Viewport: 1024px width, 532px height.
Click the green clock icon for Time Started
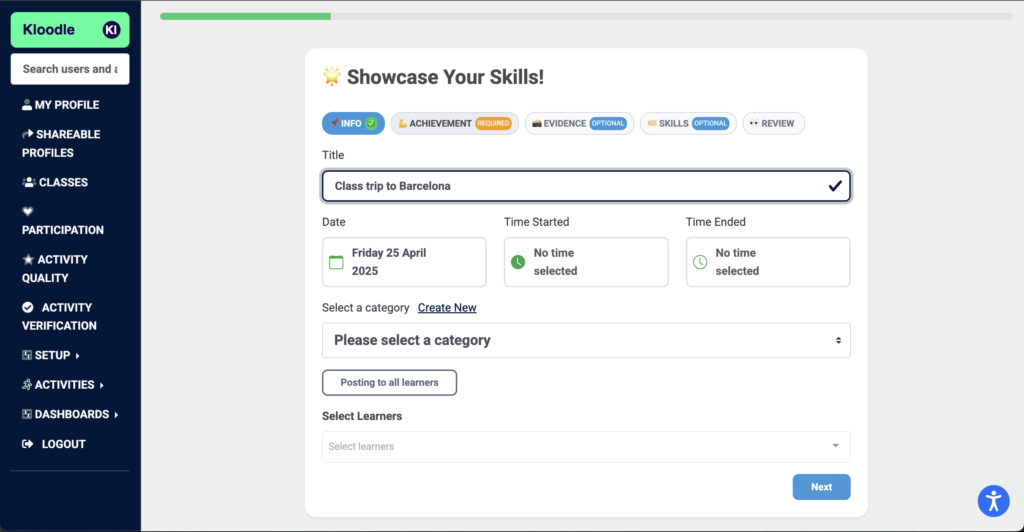coord(518,262)
